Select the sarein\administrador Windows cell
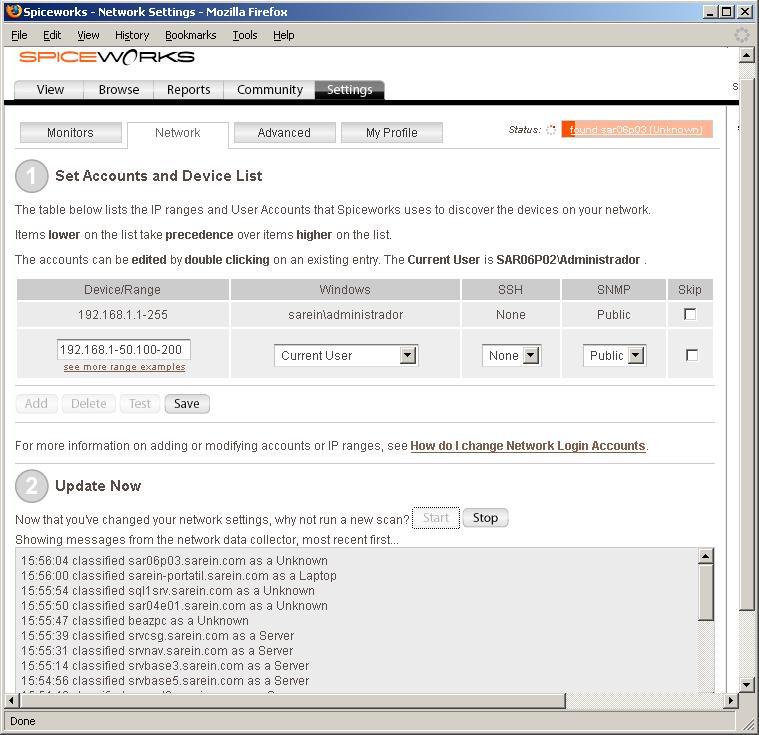759x735 pixels. pyautogui.click(x=345, y=315)
